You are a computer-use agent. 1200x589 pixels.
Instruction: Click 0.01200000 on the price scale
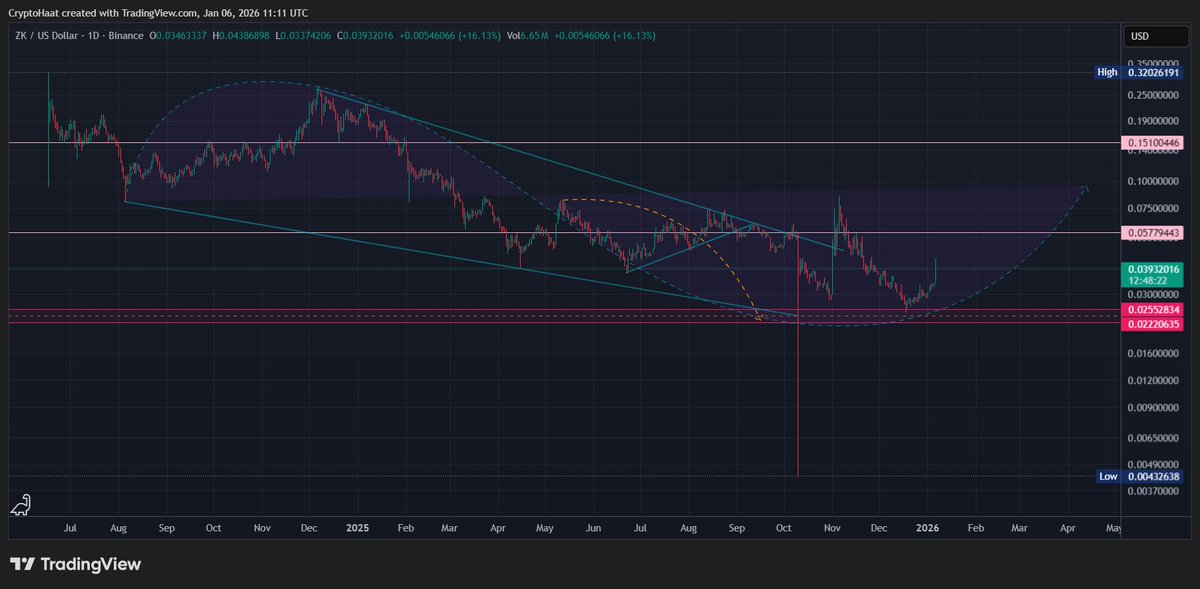point(1154,381)
